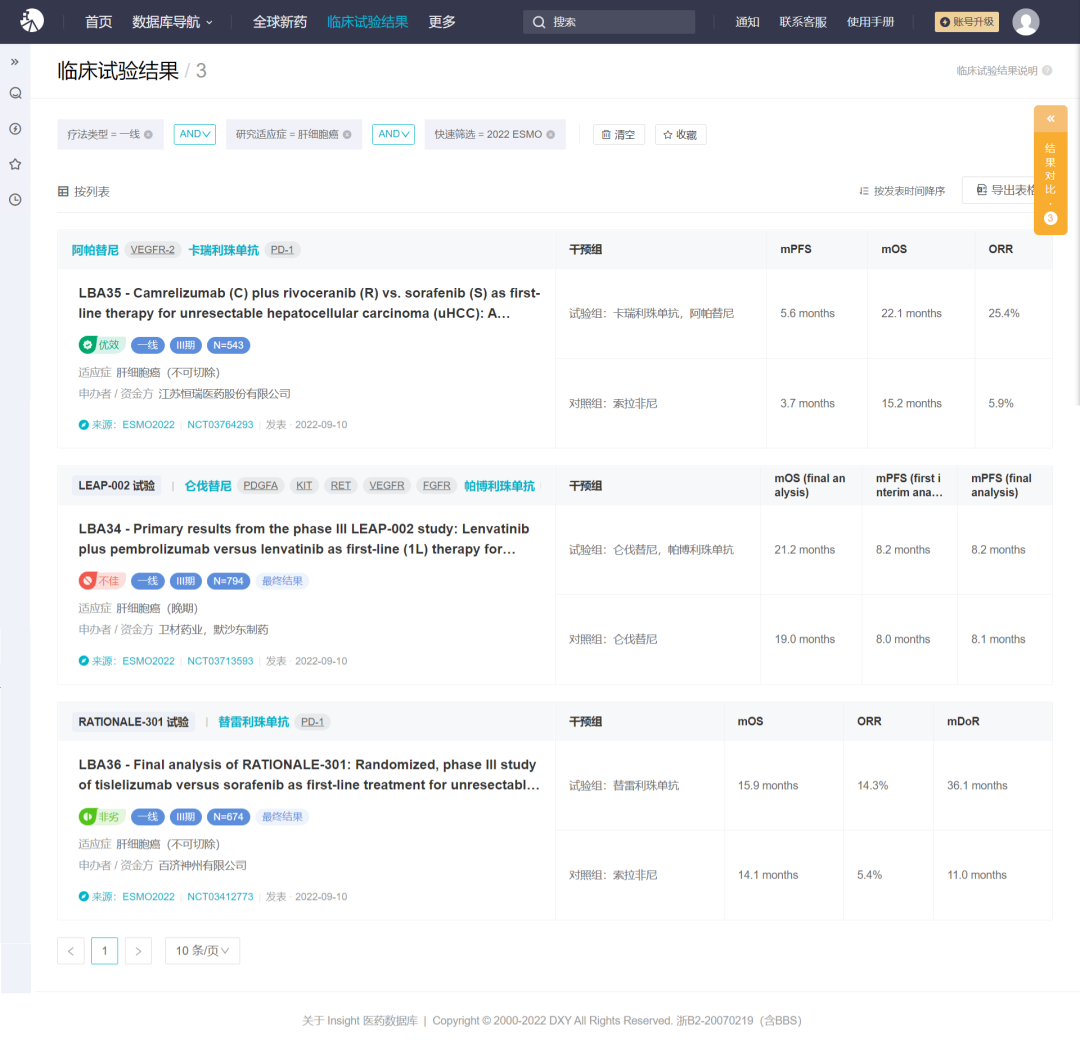
Task: Click the table icon beside 按列表
Action: tap(63, 191)
